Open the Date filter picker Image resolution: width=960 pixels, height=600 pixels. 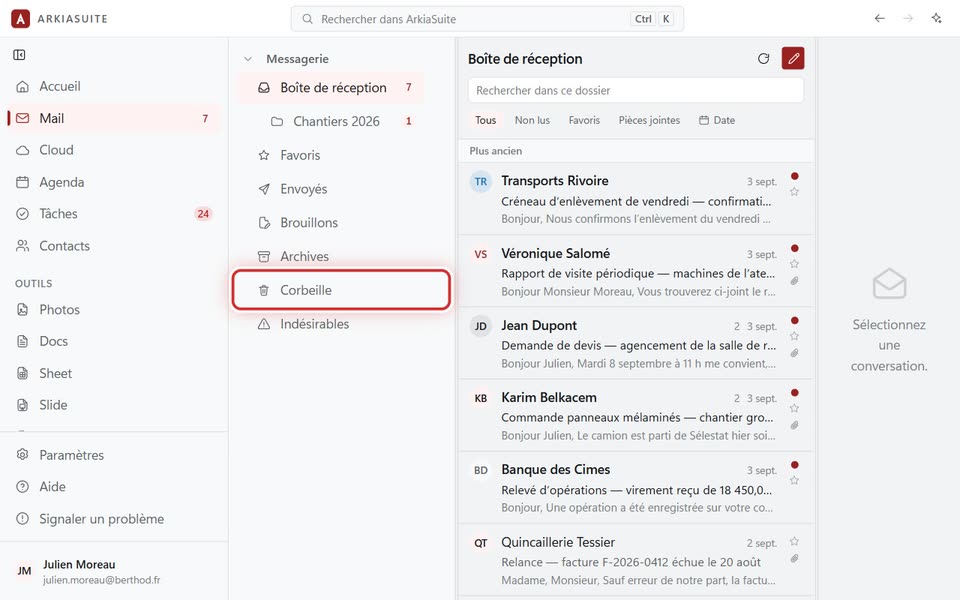pos(717,121)
